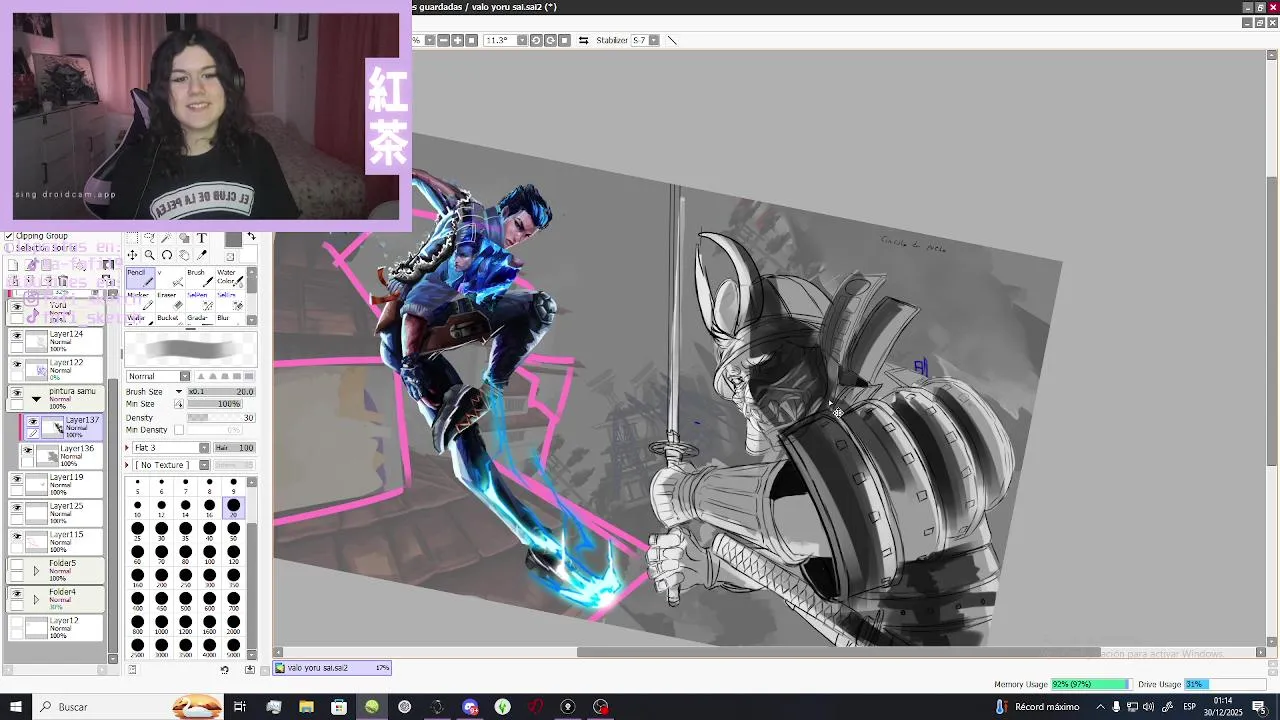Select the magic wand tool
1280x720 pixels.
coord(166,238)
